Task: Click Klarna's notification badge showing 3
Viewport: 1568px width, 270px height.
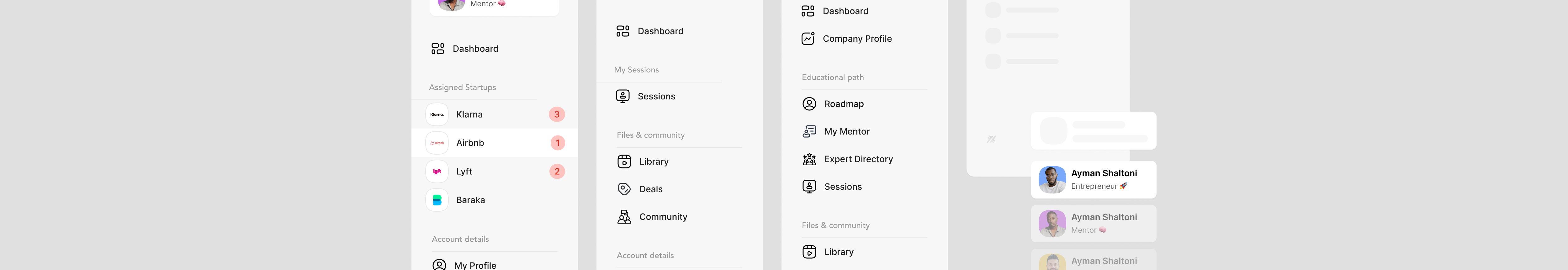Action: (556, 114)
